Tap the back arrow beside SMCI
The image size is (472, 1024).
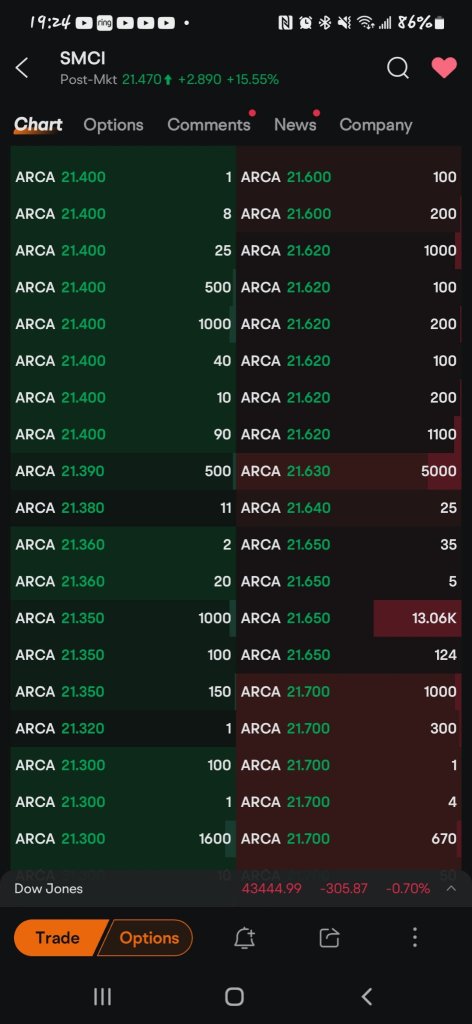coord(22,67)
